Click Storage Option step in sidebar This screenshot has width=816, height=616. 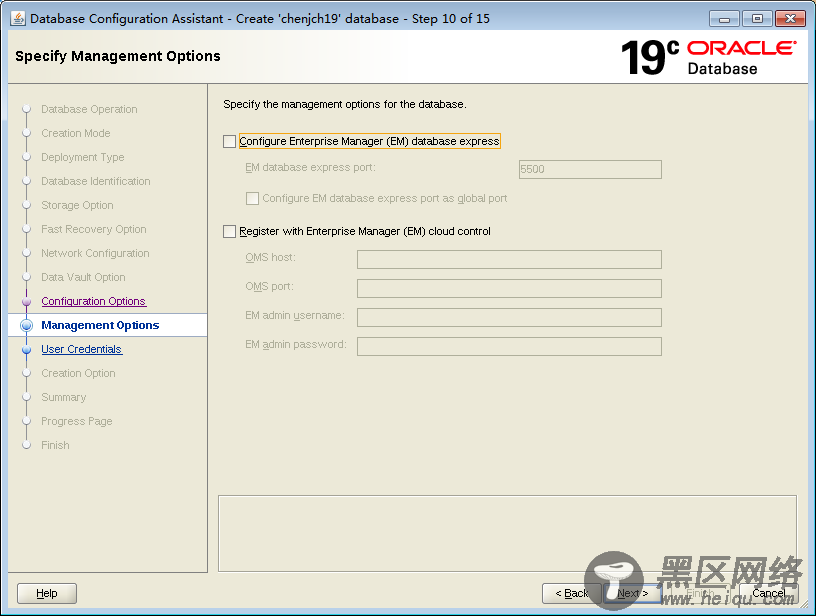[x=78, y=205]
